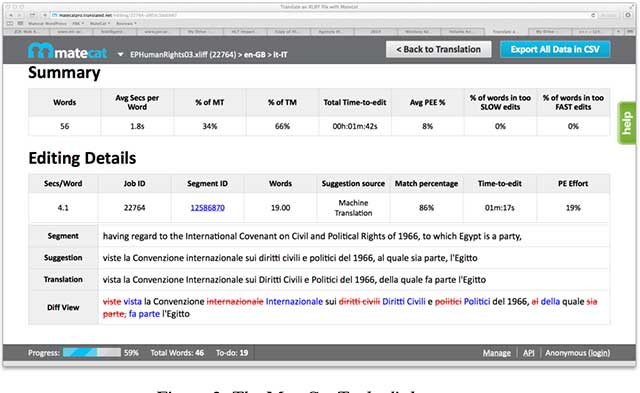Click the MateCat logo
Screen dimensions: 640x393
coord(67,51)
